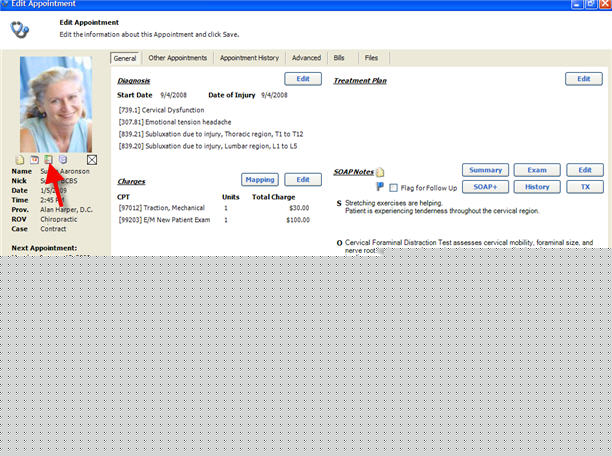The height and width of the screenshot is (456, 612).
Task: Click the Case value Contract
Action: point(53,229)
